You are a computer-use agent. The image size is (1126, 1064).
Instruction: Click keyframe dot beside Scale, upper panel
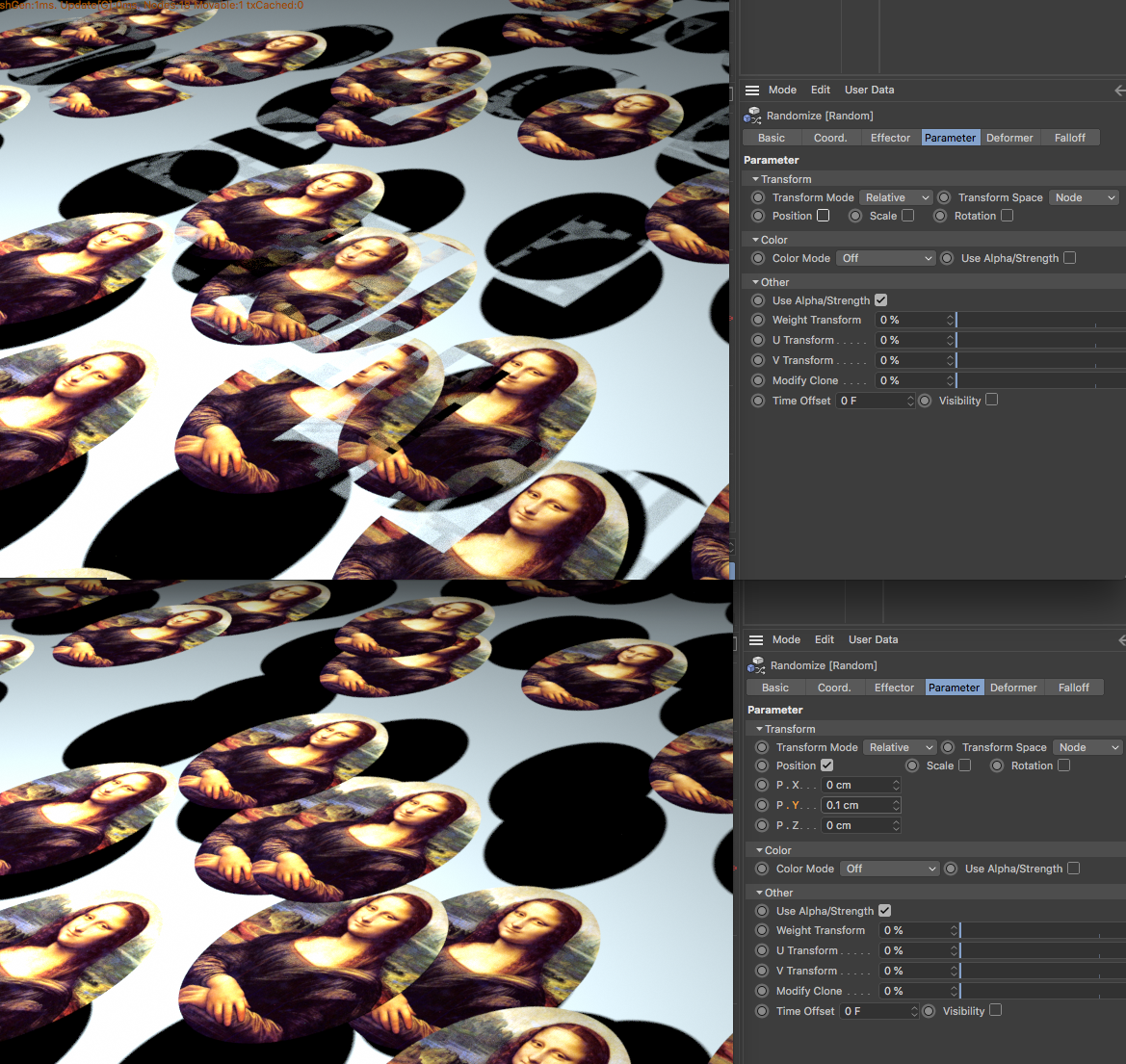point(855,216)
